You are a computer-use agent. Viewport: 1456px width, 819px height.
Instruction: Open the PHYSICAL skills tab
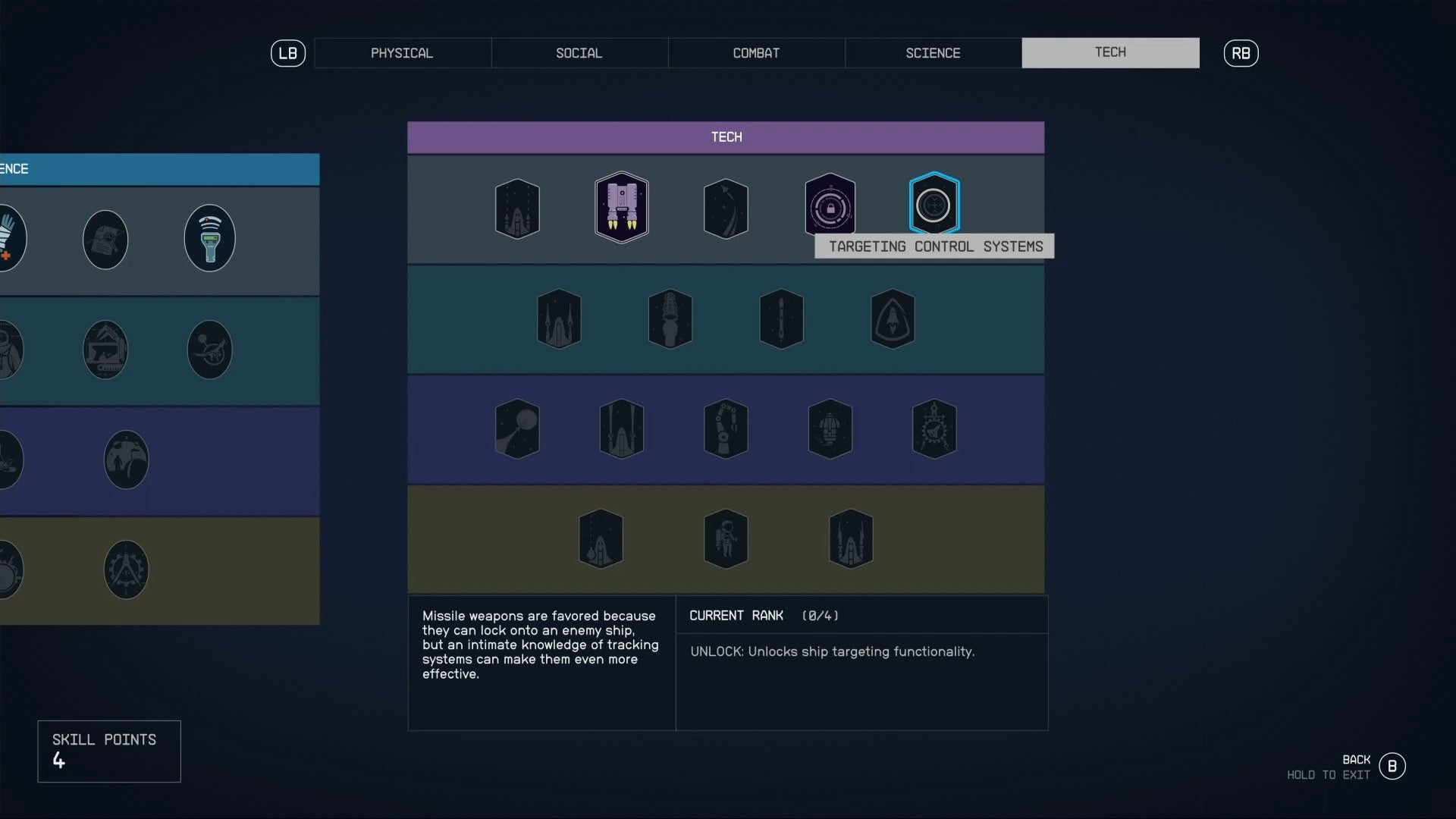click(x=402, y=53)
